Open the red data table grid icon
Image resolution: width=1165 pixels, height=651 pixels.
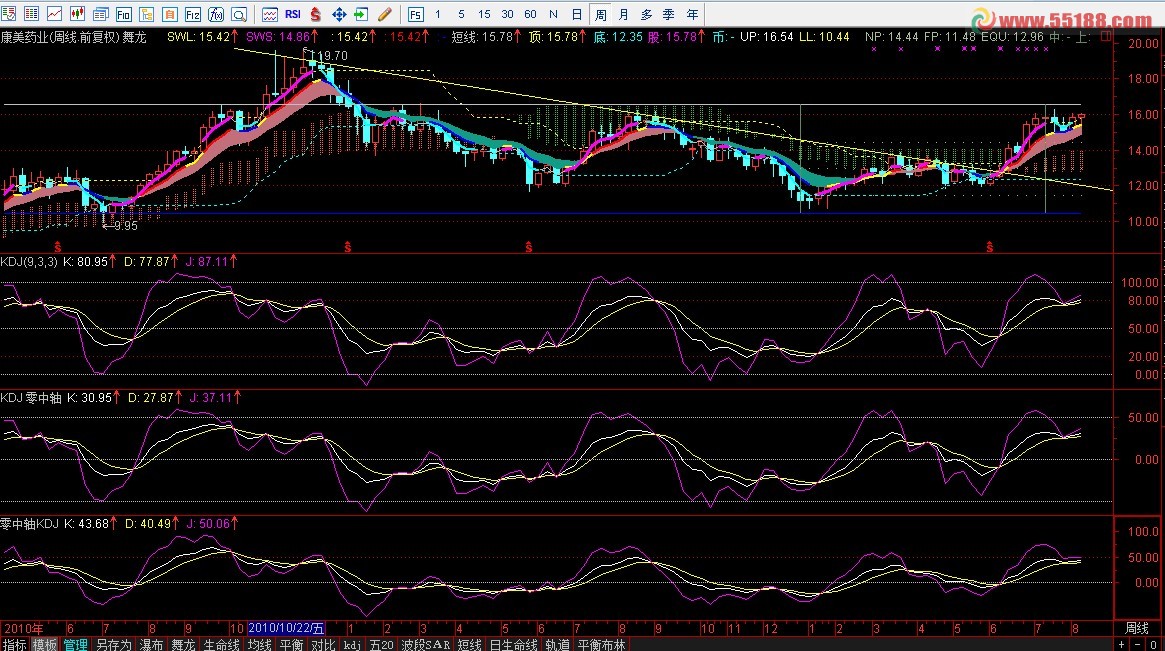(31, 13)
